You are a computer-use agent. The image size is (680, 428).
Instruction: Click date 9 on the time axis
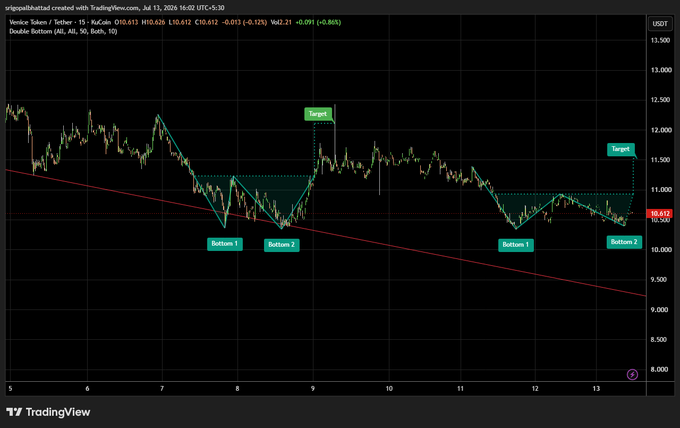tap(313, 389)
